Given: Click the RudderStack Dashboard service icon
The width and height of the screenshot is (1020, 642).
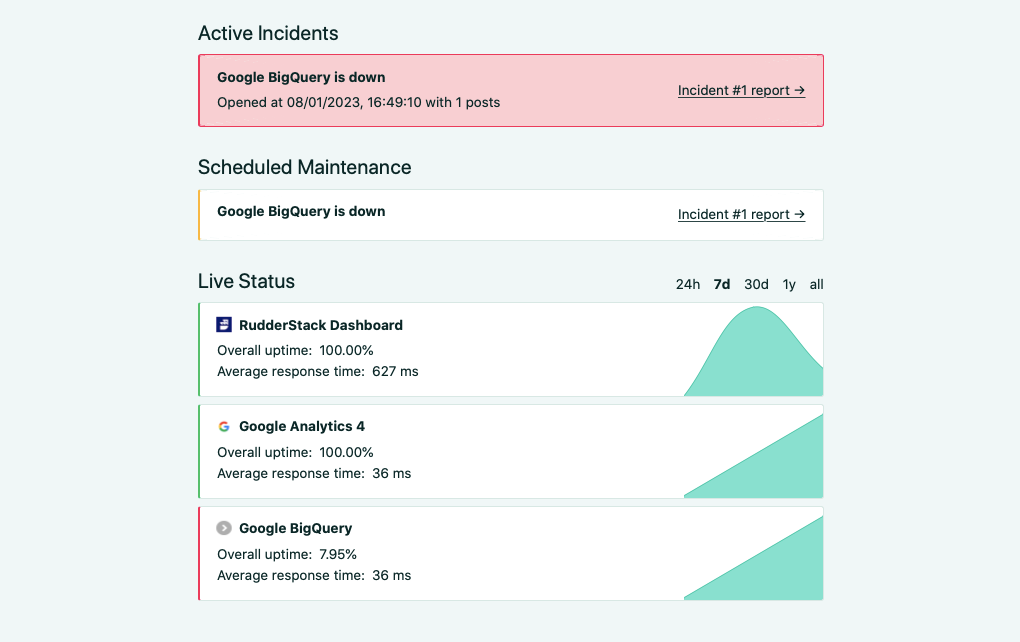Looking at the screenshot, I should click(x=223, y=324).
